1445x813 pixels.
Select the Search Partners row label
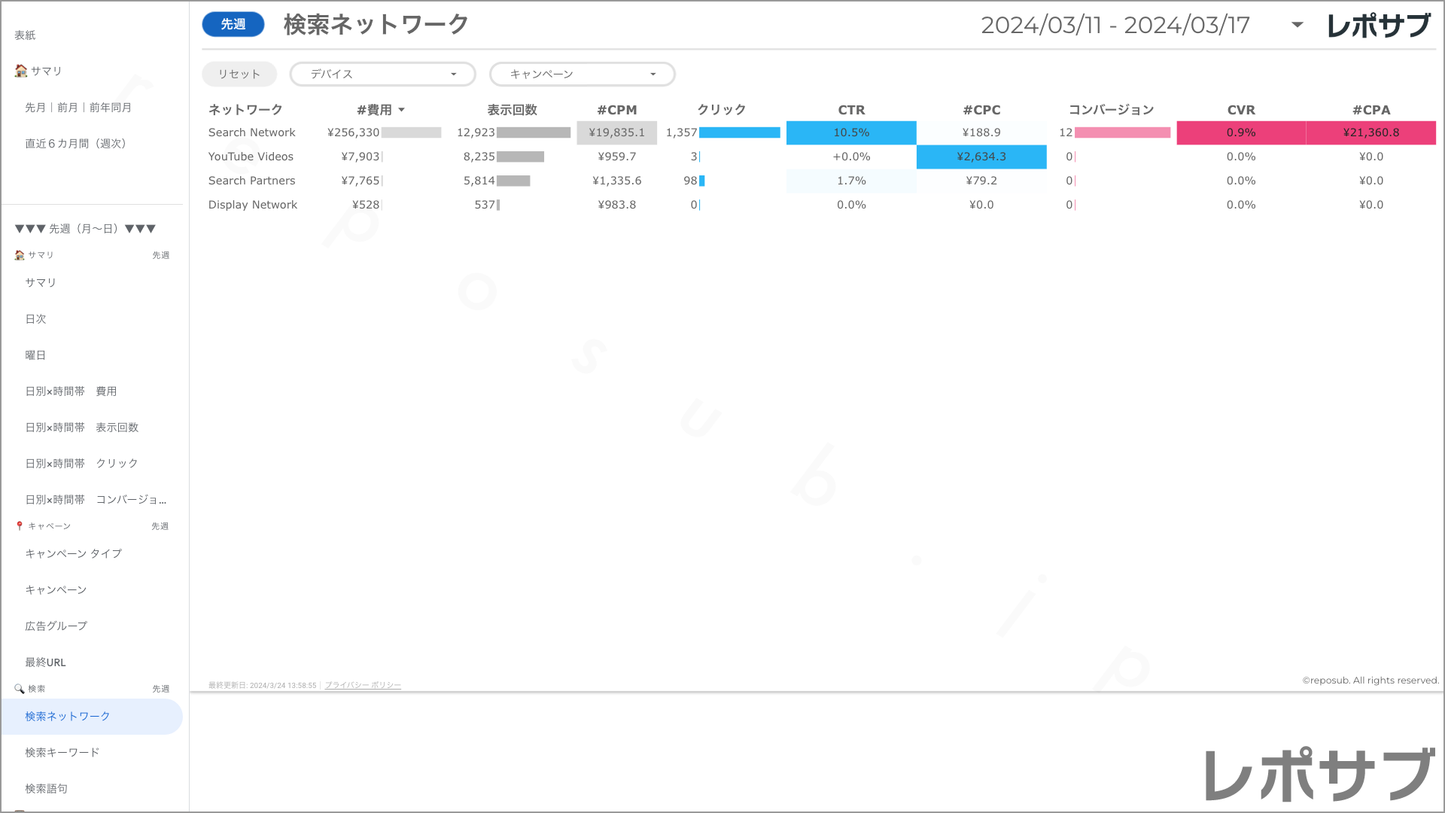pyautogui.click(x=251, y=180)
